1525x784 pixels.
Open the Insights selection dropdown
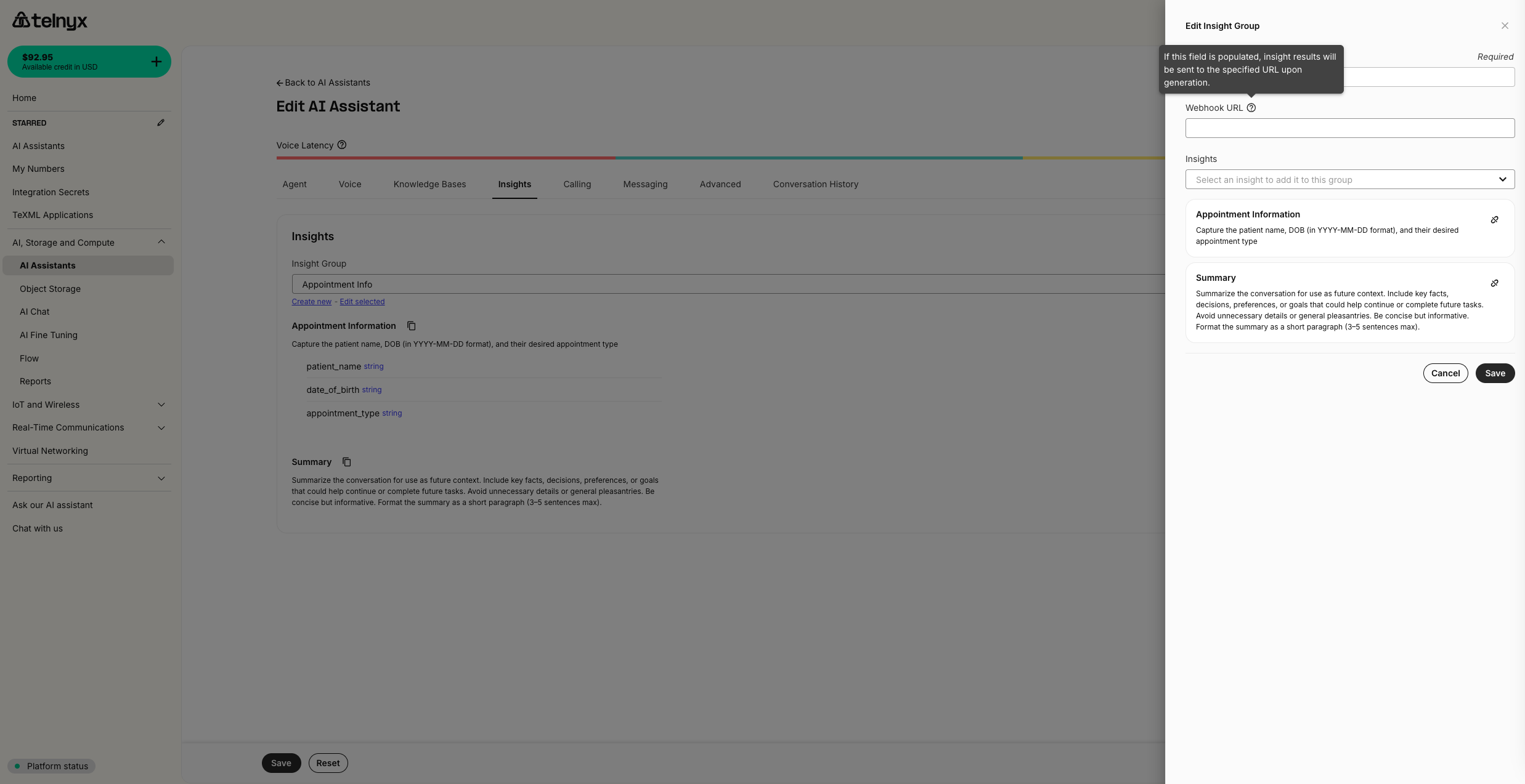[1349, 180]
